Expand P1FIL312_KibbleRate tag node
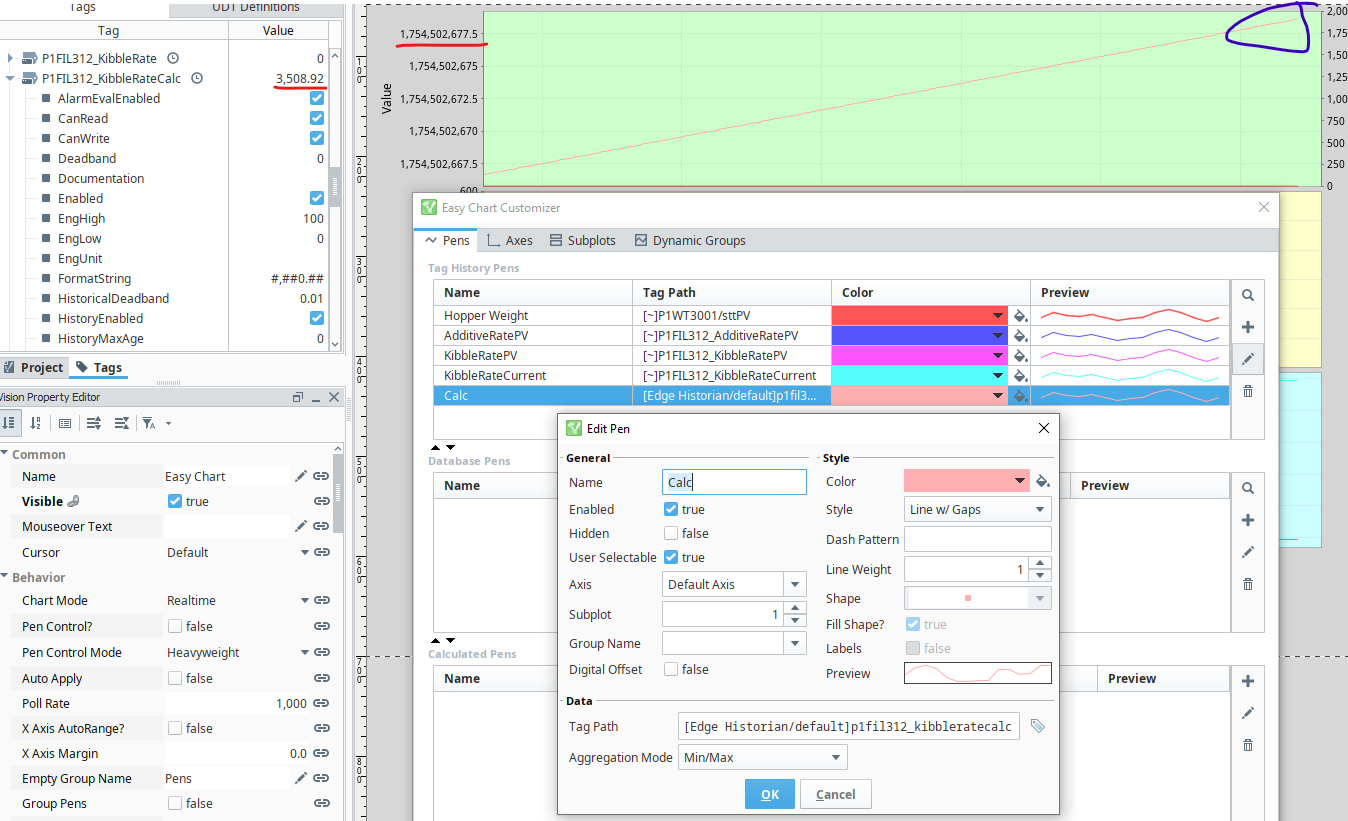This screenshot has height=821, width=1348. 10,58
